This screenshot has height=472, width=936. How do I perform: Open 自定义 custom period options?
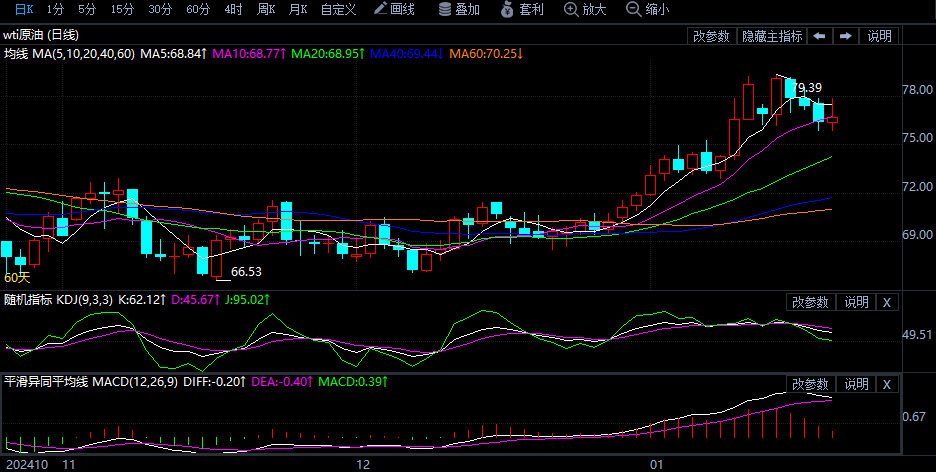[338, 9]
